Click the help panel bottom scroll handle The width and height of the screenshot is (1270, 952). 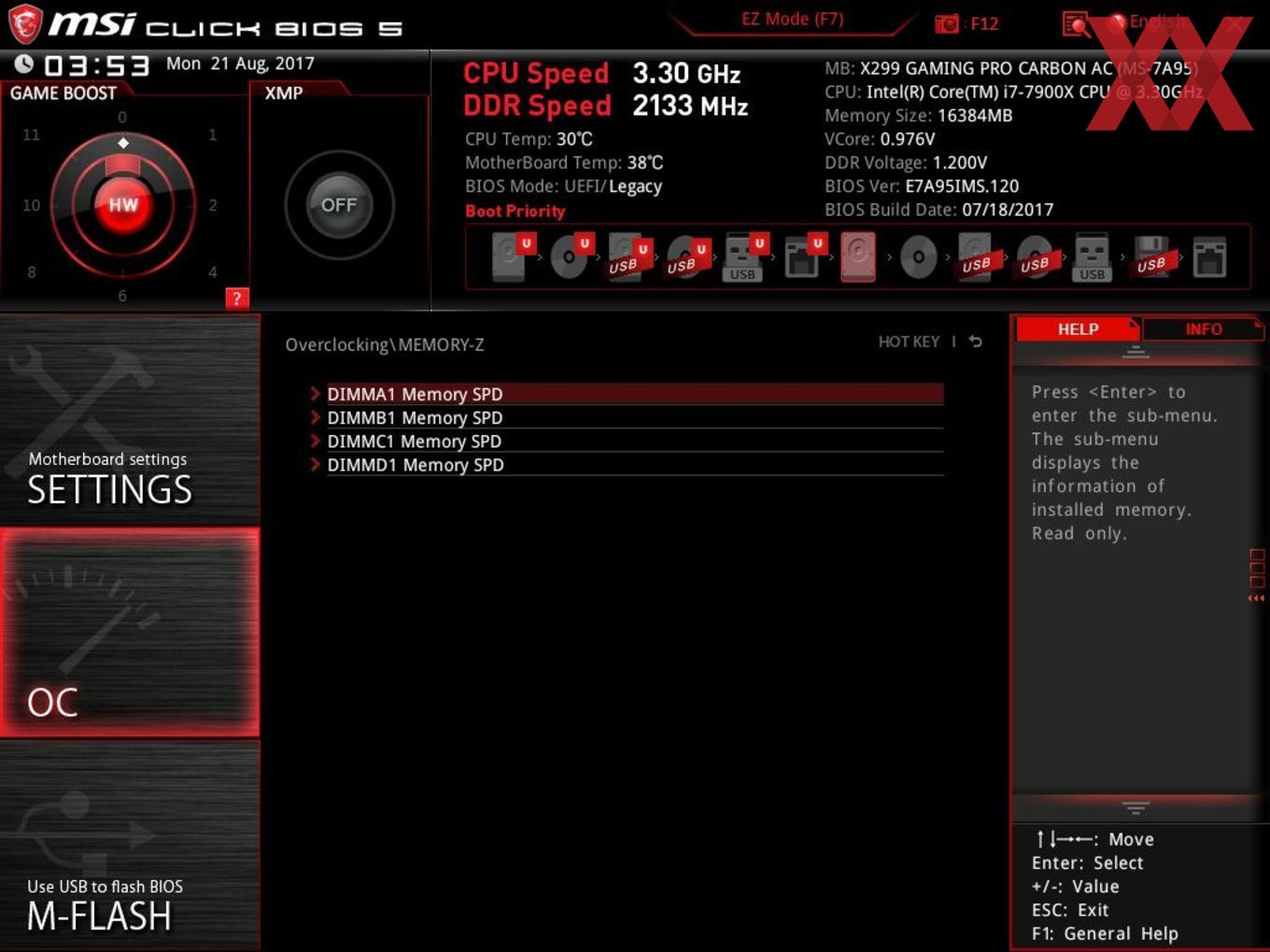[1136, 807]
